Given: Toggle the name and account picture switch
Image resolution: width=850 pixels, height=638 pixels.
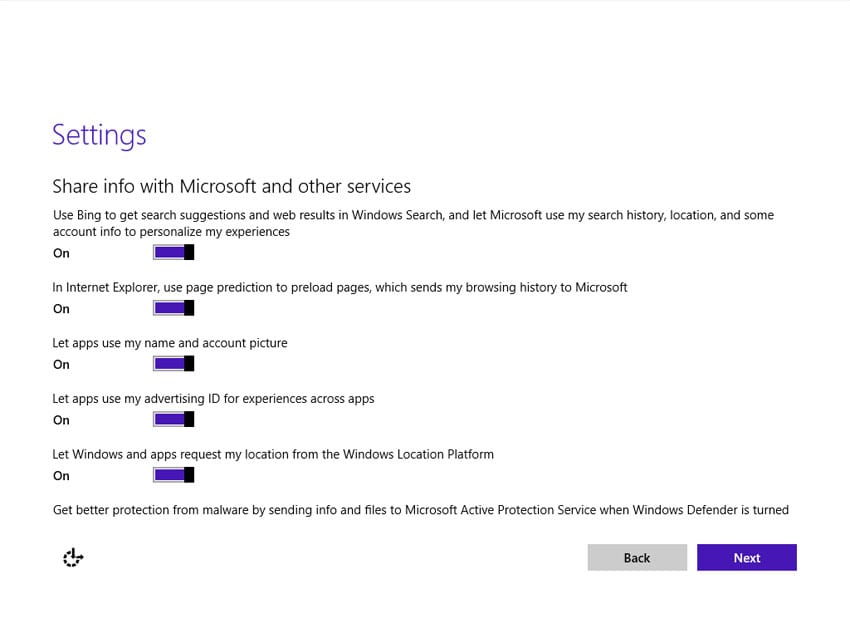Looking at the screenshot, I should (174, 364).
